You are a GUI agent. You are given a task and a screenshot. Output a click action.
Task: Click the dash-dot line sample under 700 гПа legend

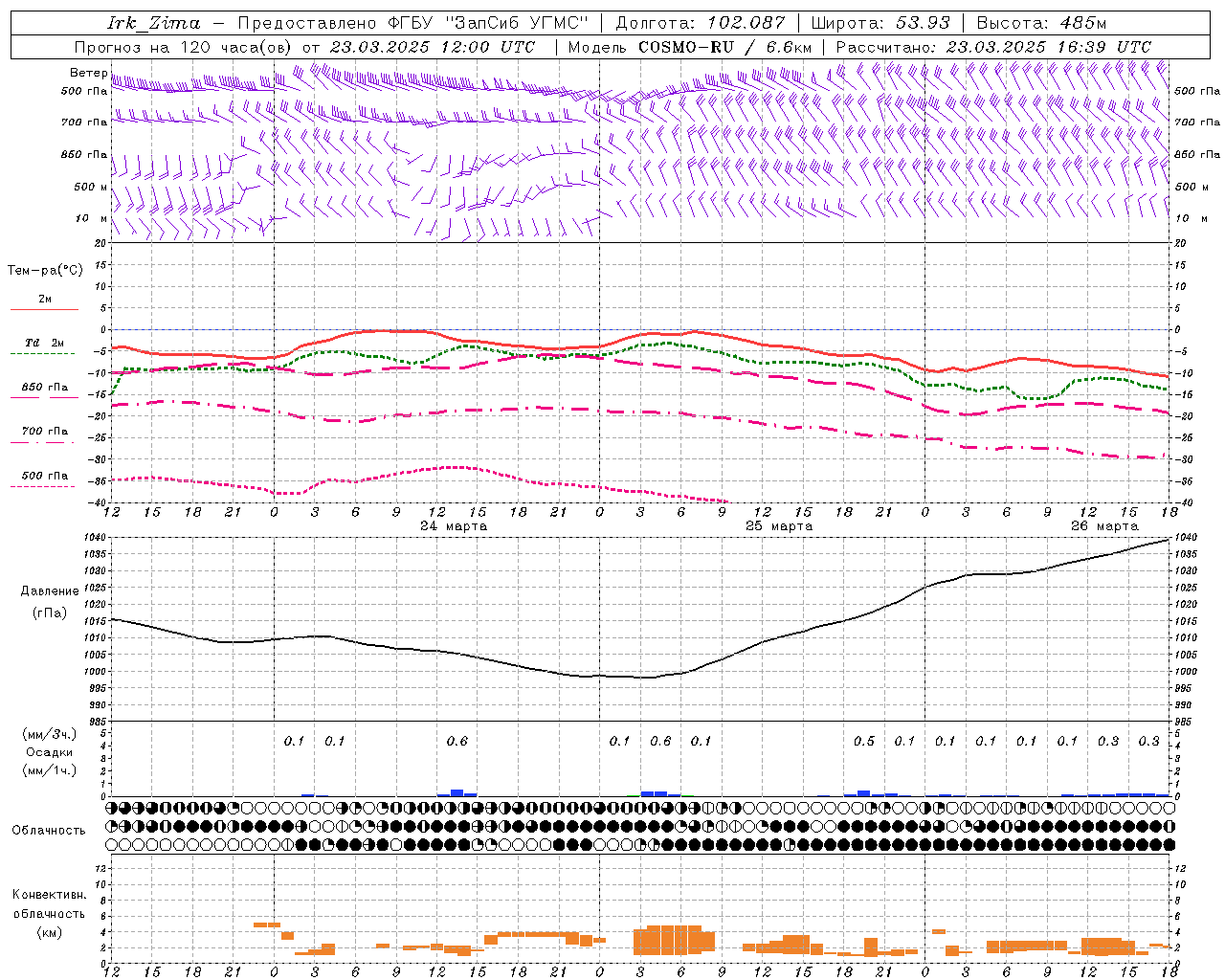coord(42,442)
